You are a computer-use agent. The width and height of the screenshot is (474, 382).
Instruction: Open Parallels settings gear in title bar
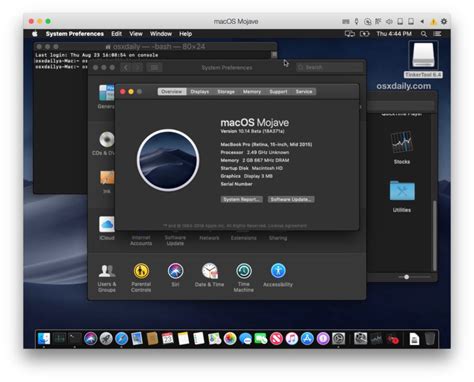point(444,21)
